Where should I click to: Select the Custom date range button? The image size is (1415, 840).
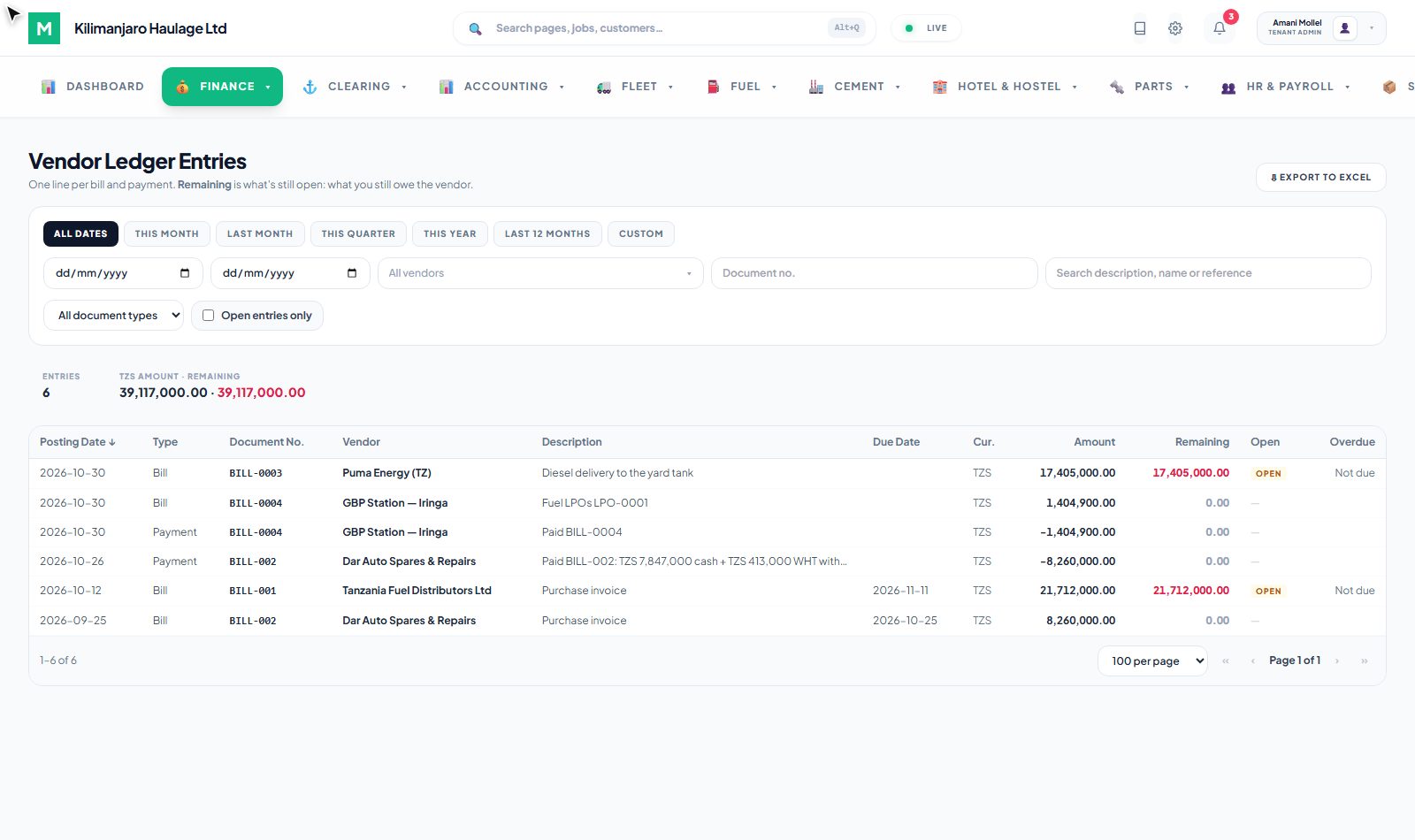[x=641, y=233]
